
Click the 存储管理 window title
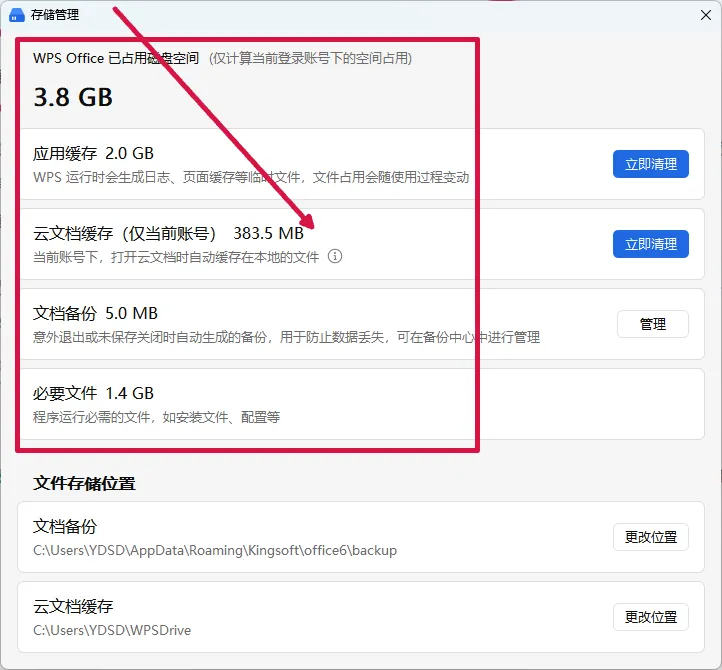[x=55, y=15]
